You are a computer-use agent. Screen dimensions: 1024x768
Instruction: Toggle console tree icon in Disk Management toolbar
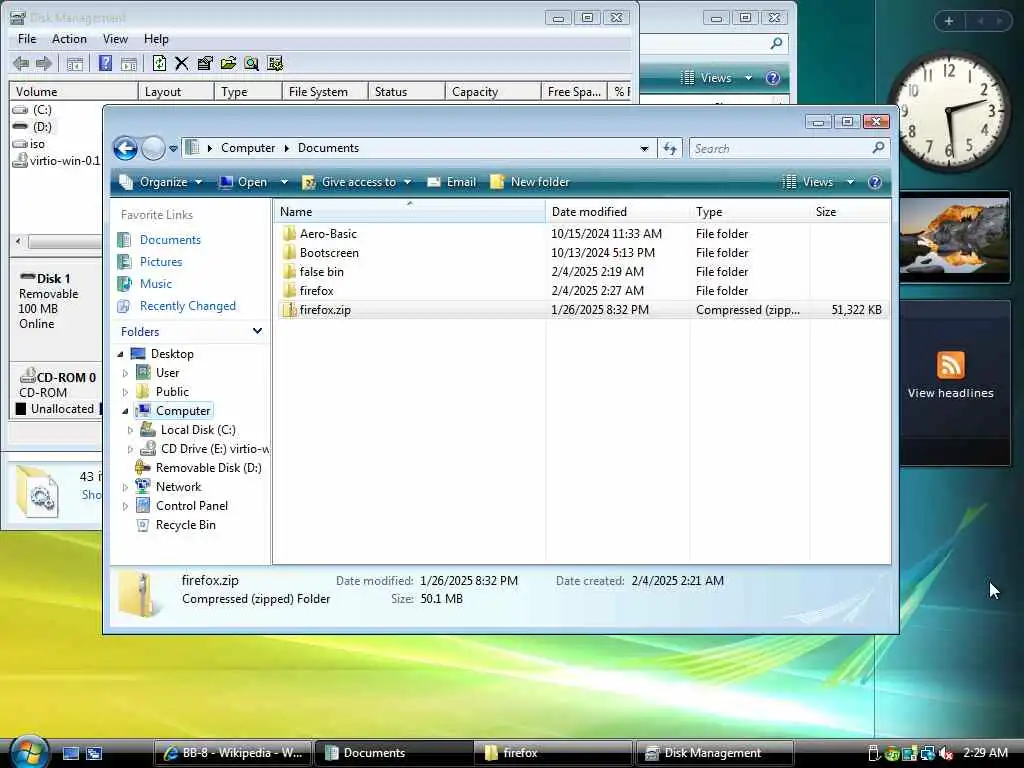point(75,63)
